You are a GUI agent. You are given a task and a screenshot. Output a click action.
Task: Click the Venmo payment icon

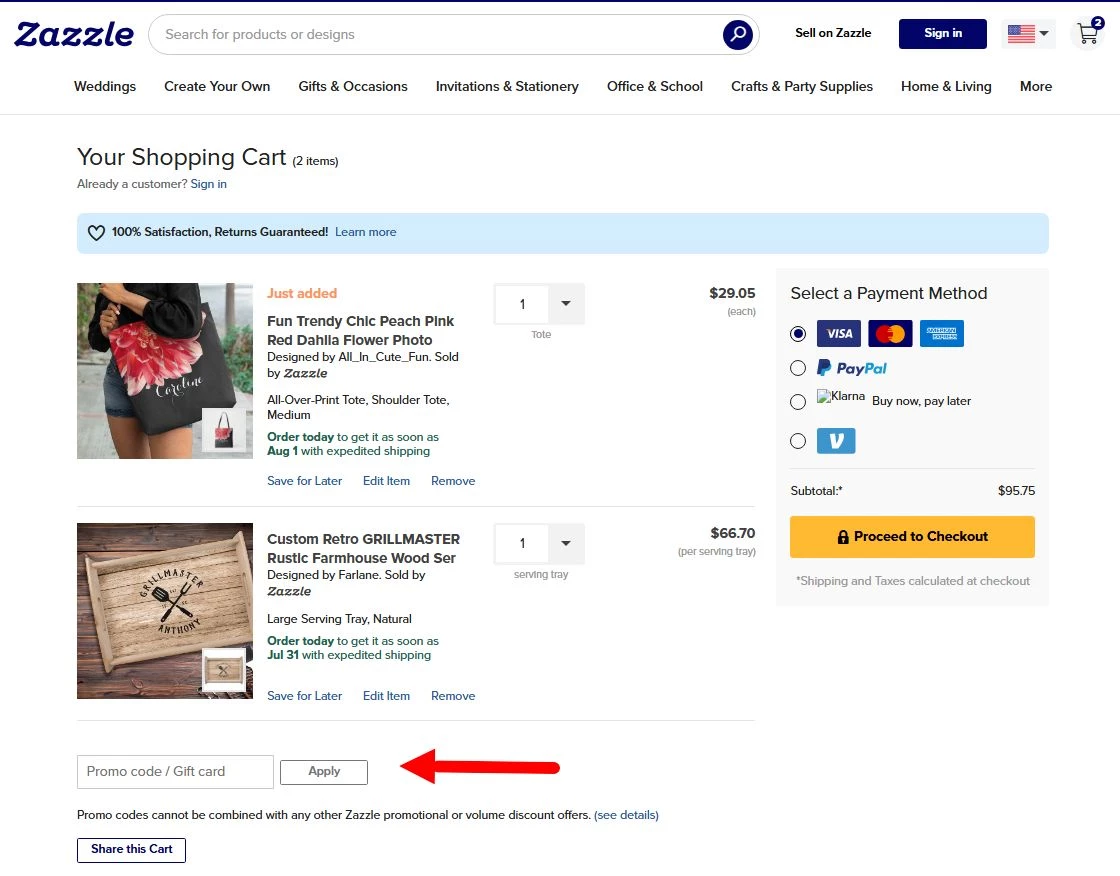click(836, 440)
